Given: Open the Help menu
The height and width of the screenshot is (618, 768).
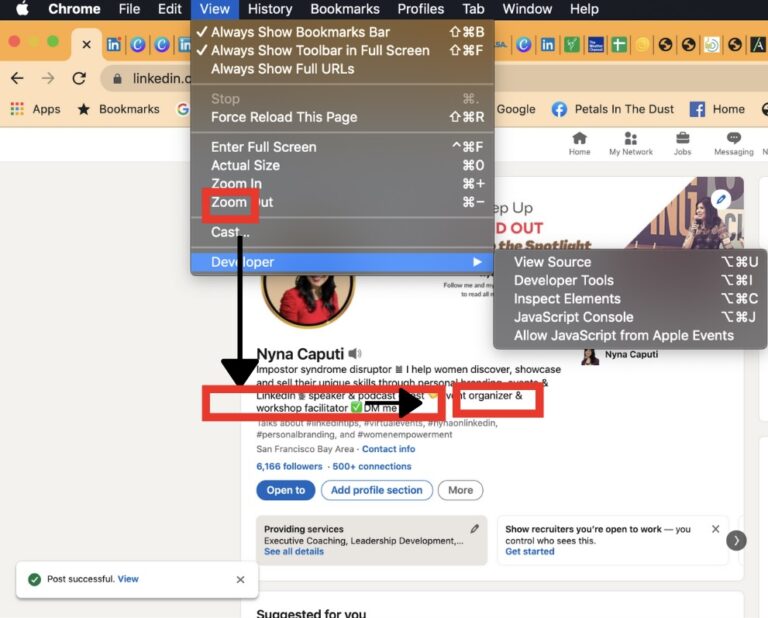Looking at the screenshot, I should tap(584, 9).
